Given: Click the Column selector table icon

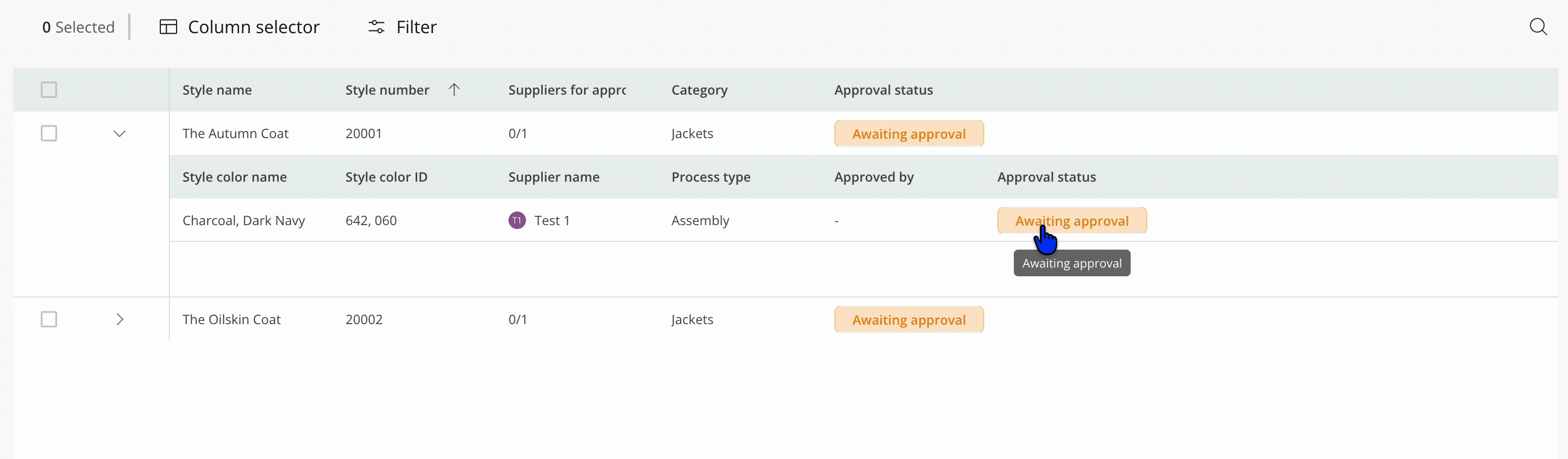Looking at the screenshot, I should pos(168,27).
